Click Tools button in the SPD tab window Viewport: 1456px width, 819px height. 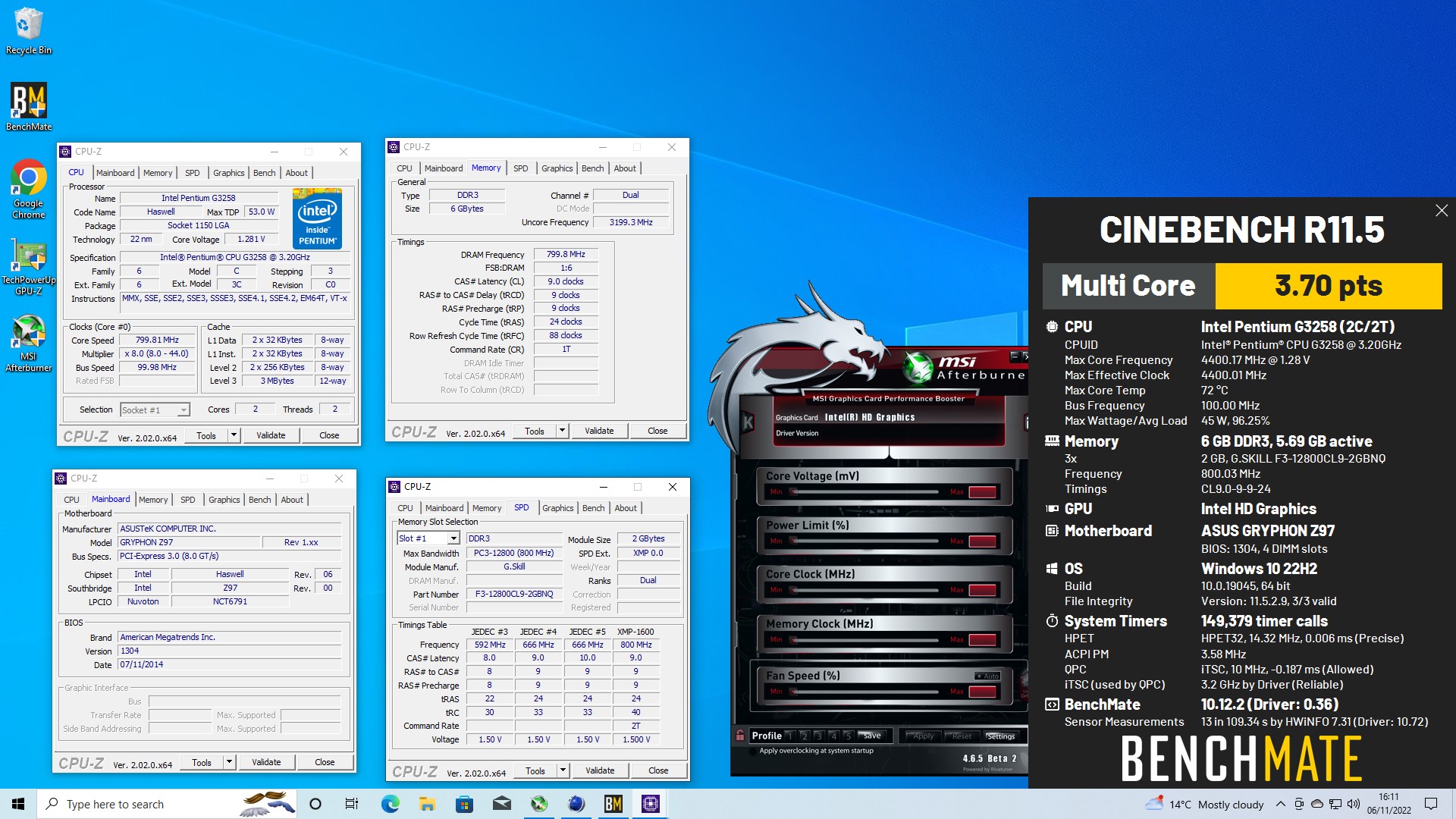[535, 770]
